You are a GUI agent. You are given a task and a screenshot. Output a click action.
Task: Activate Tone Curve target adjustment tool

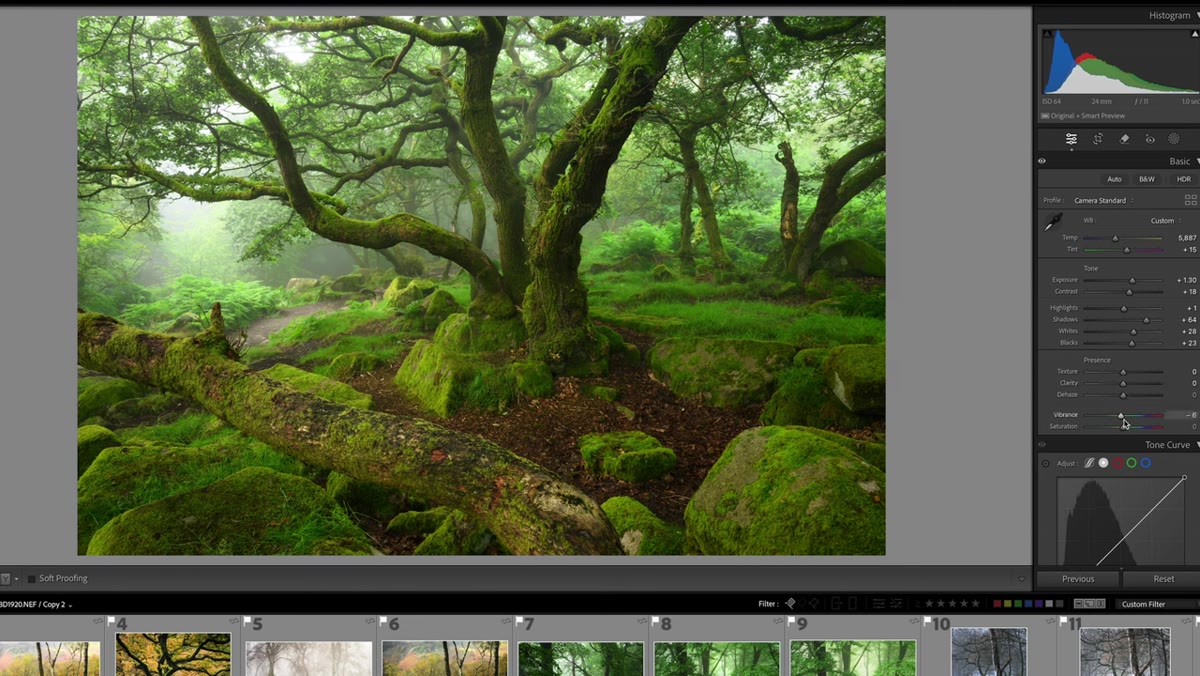[x=1046, y=463]
